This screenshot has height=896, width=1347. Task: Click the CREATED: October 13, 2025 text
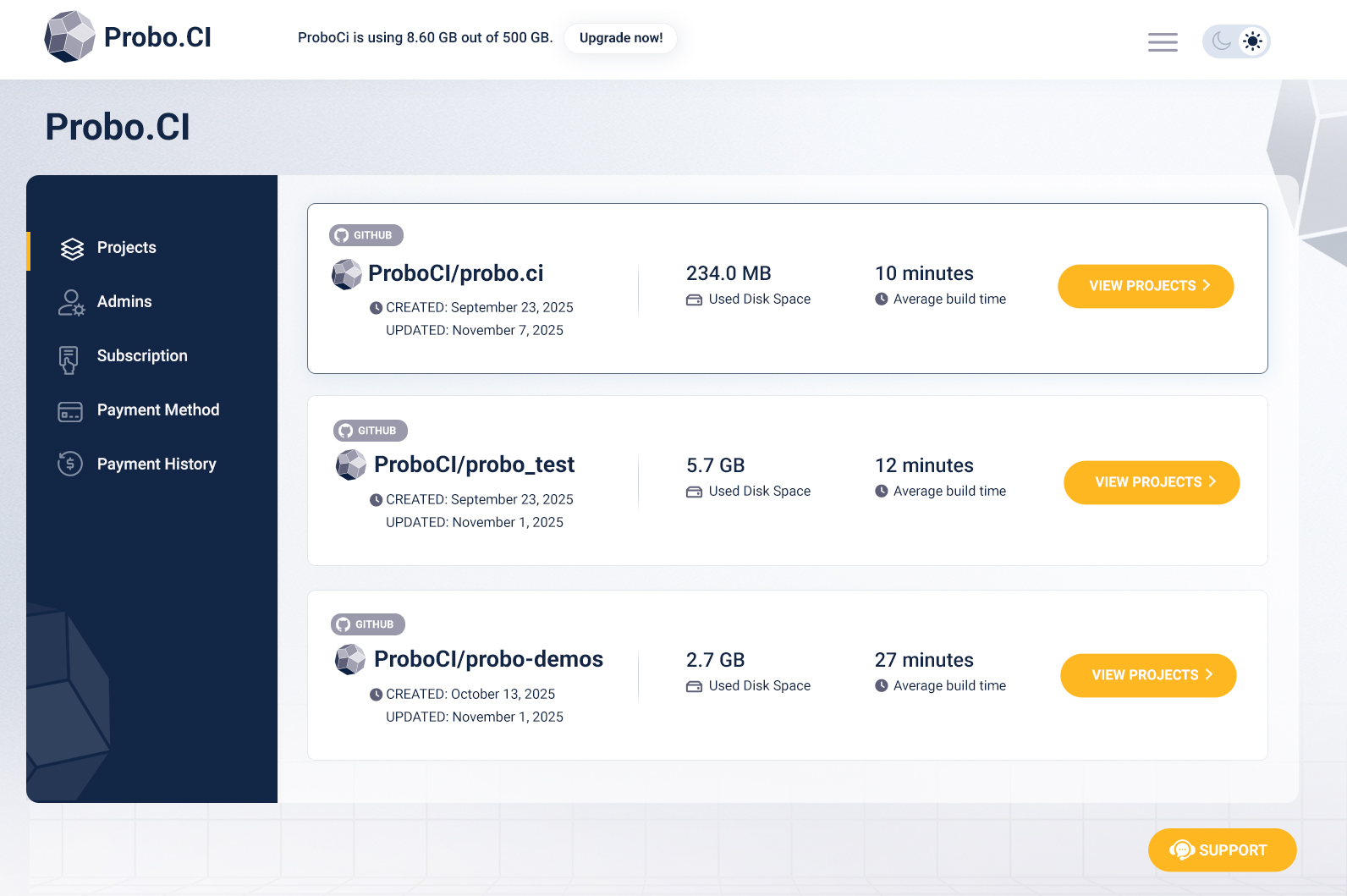[x=470, y=695]
